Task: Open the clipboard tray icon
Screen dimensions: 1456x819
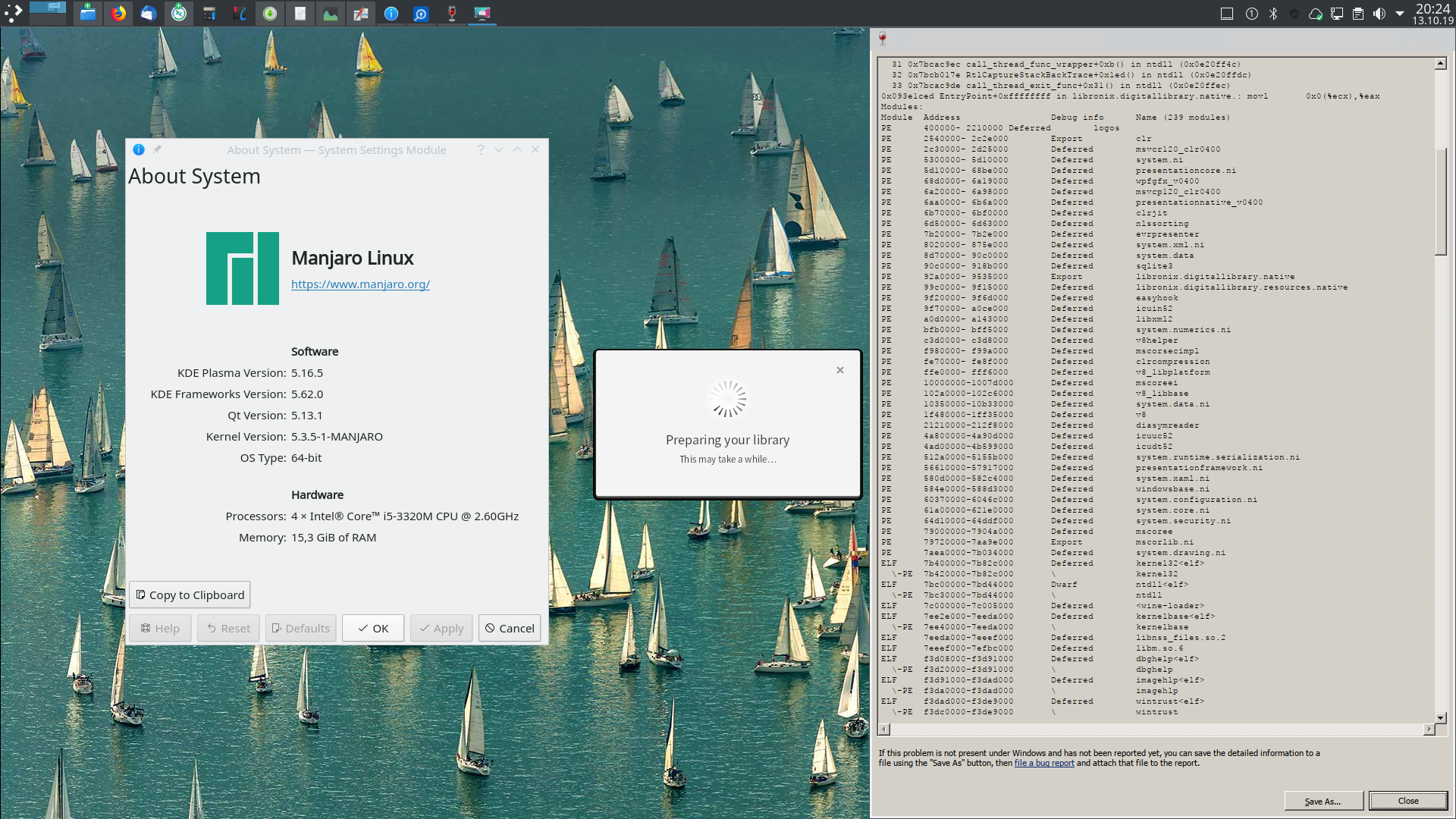Action: (x=1358, y=13)
